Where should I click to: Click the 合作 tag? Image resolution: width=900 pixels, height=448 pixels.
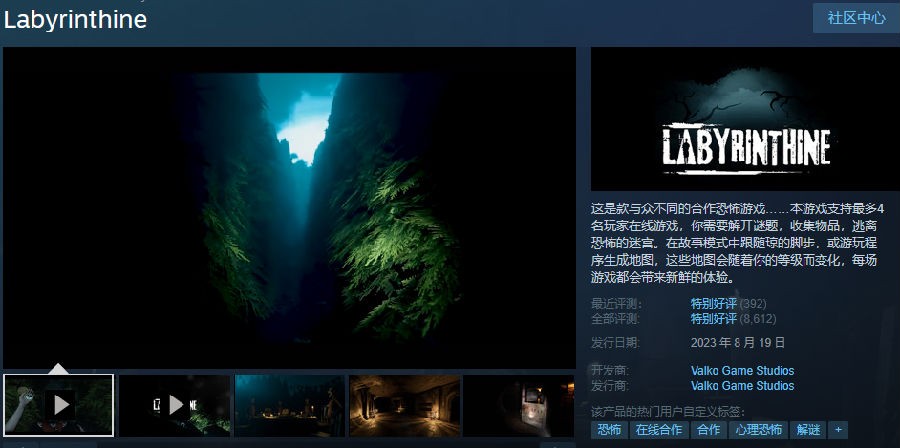click(x=708, y=430)
